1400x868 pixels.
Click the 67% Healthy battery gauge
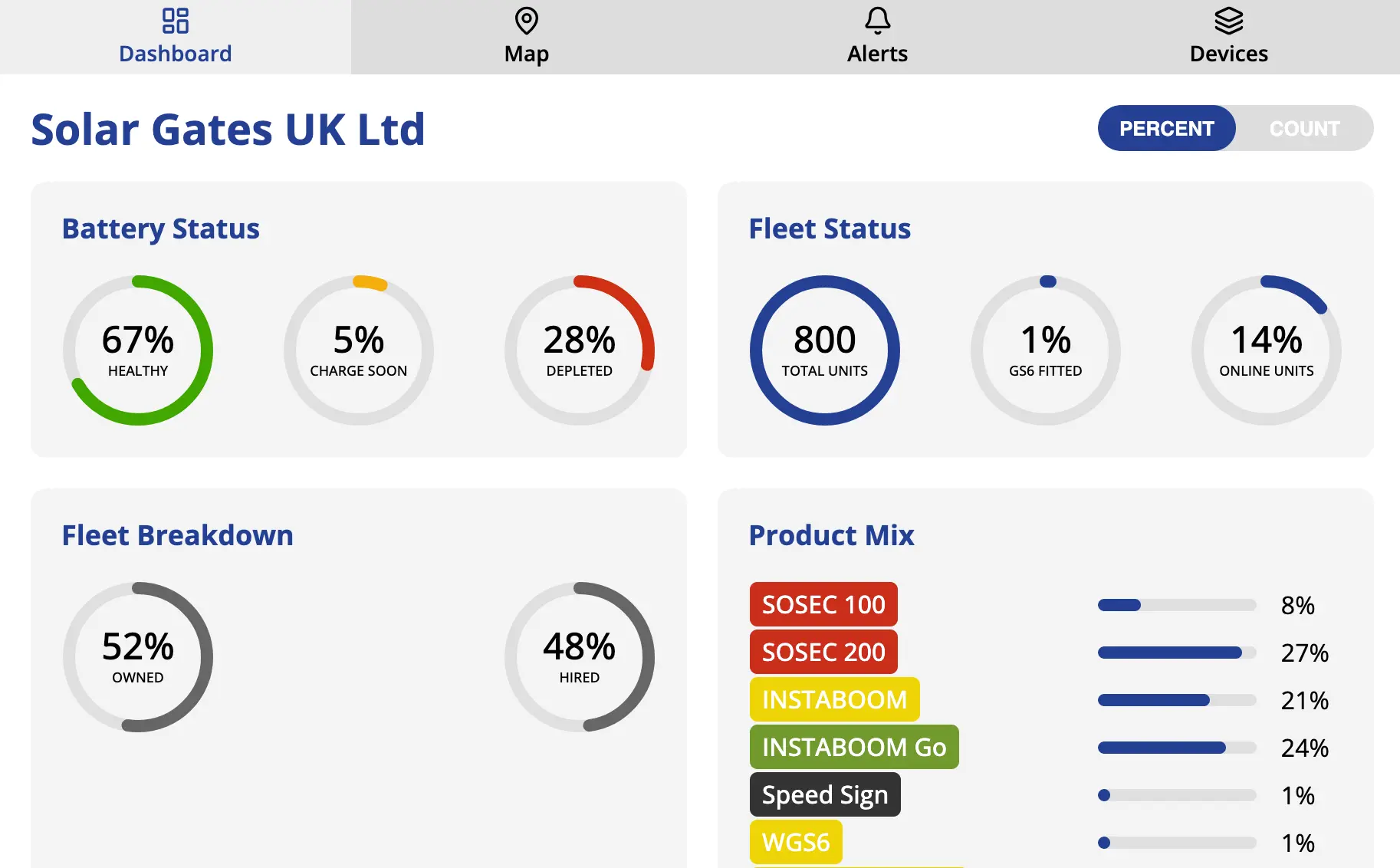click(x=138, y=350)
